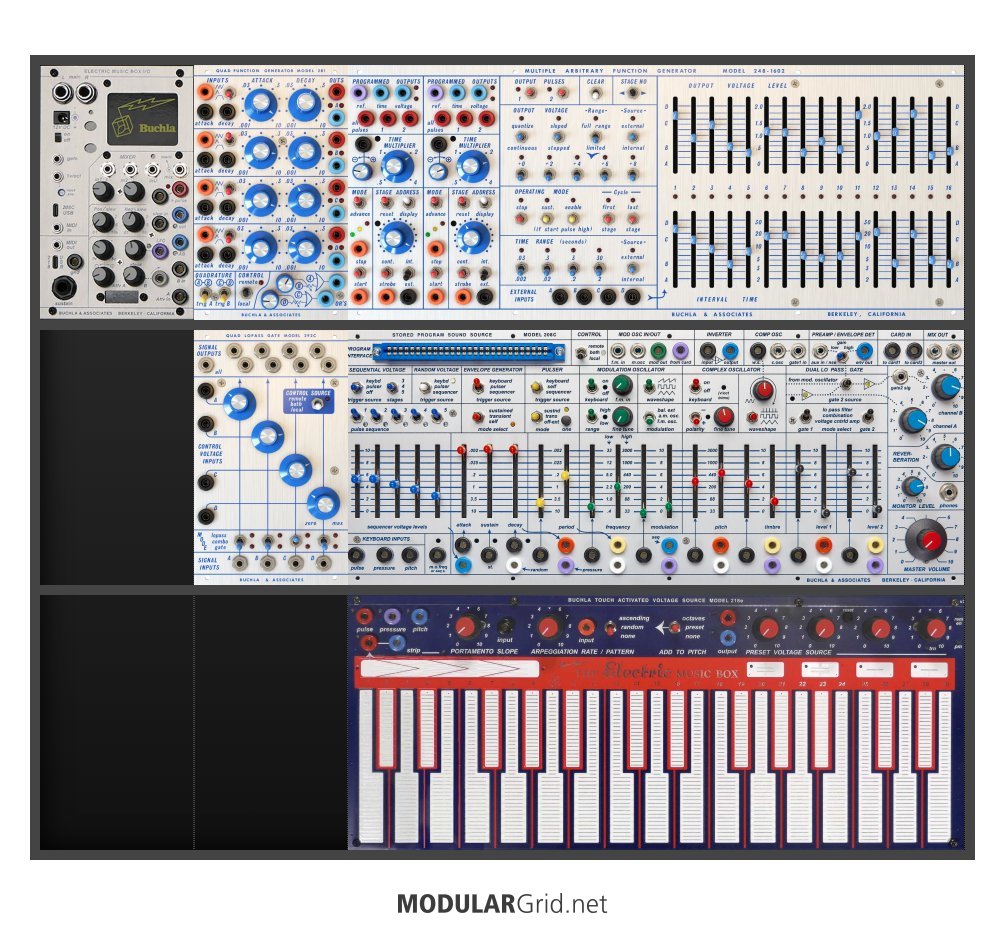Click the Keyboard Inputs pressure jack
Image resolution: width=1005 pixels, height=925 pixels.
[384, 555]
